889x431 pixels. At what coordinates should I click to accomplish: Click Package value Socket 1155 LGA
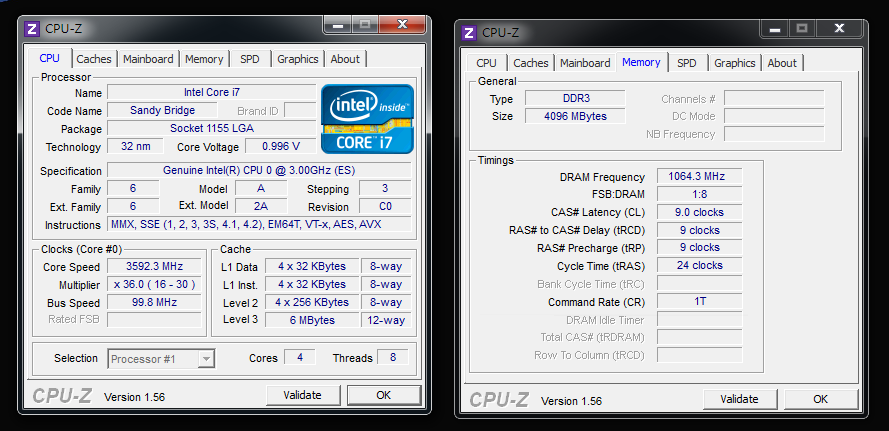[x=211, y=128]
